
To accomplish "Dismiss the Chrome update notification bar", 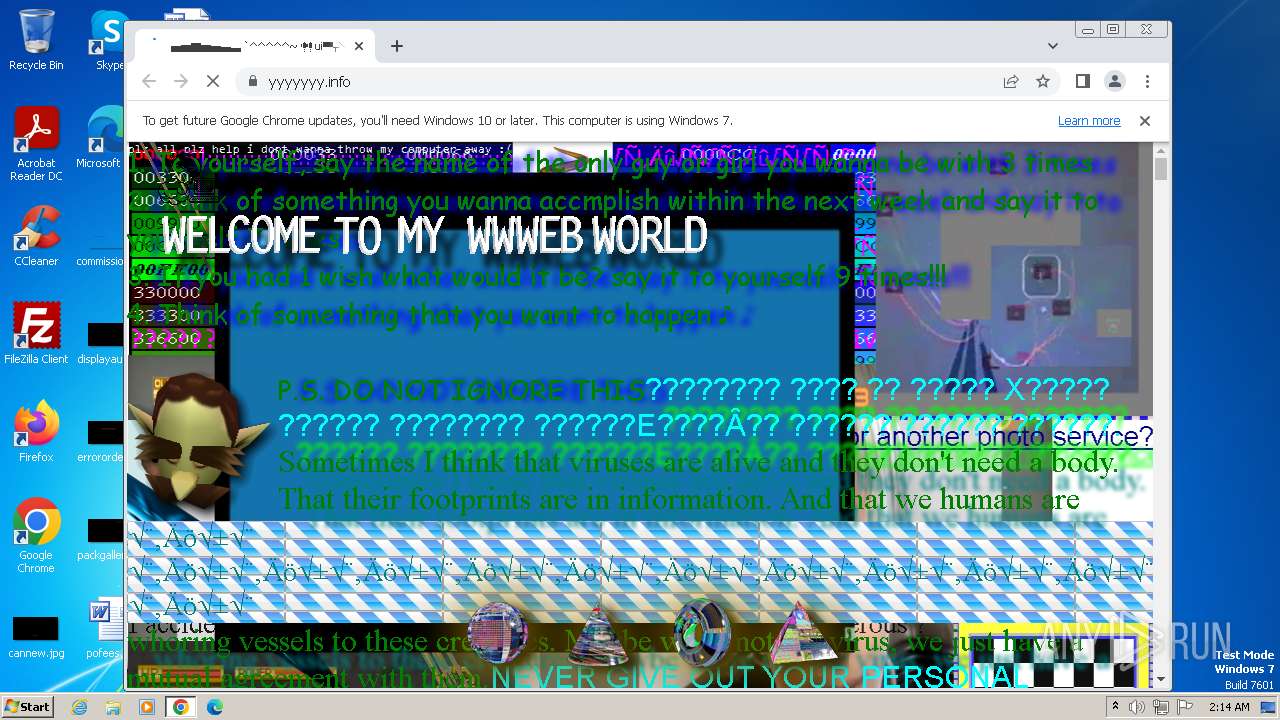I will pos(1145,121).
